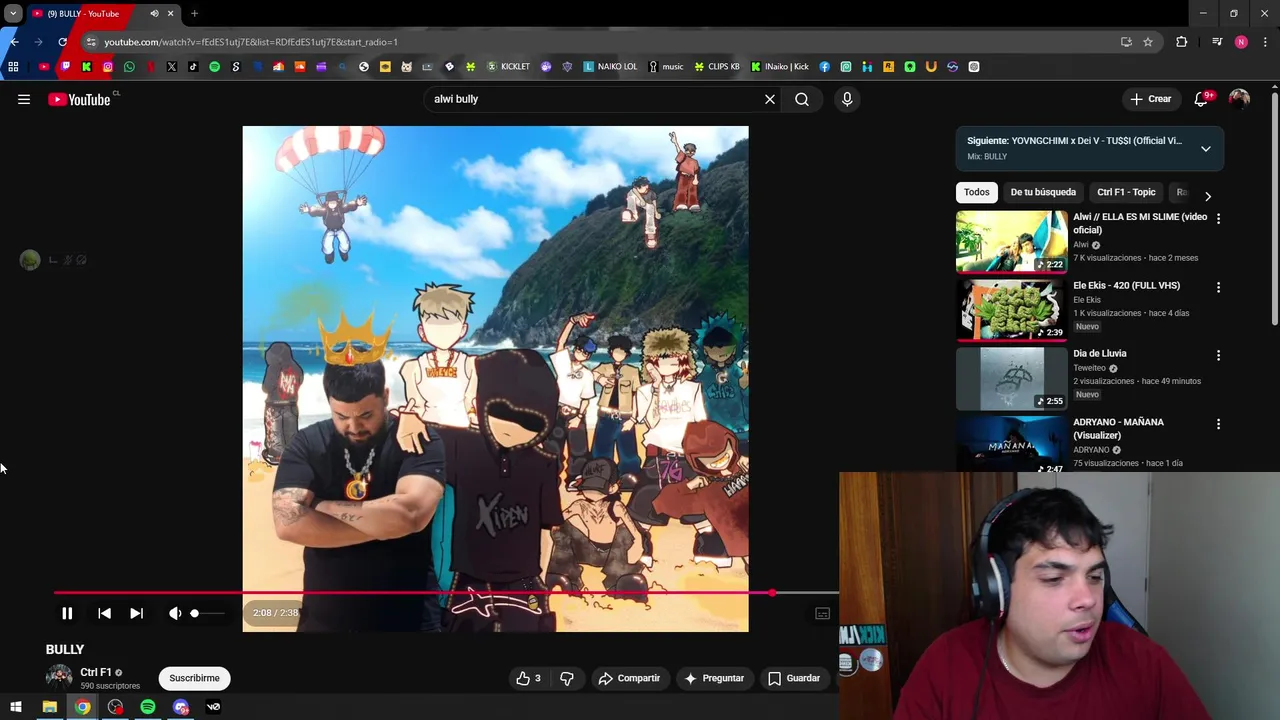Skip to next video
This screenshot has height=720, width=1280.
click(137, 613)
